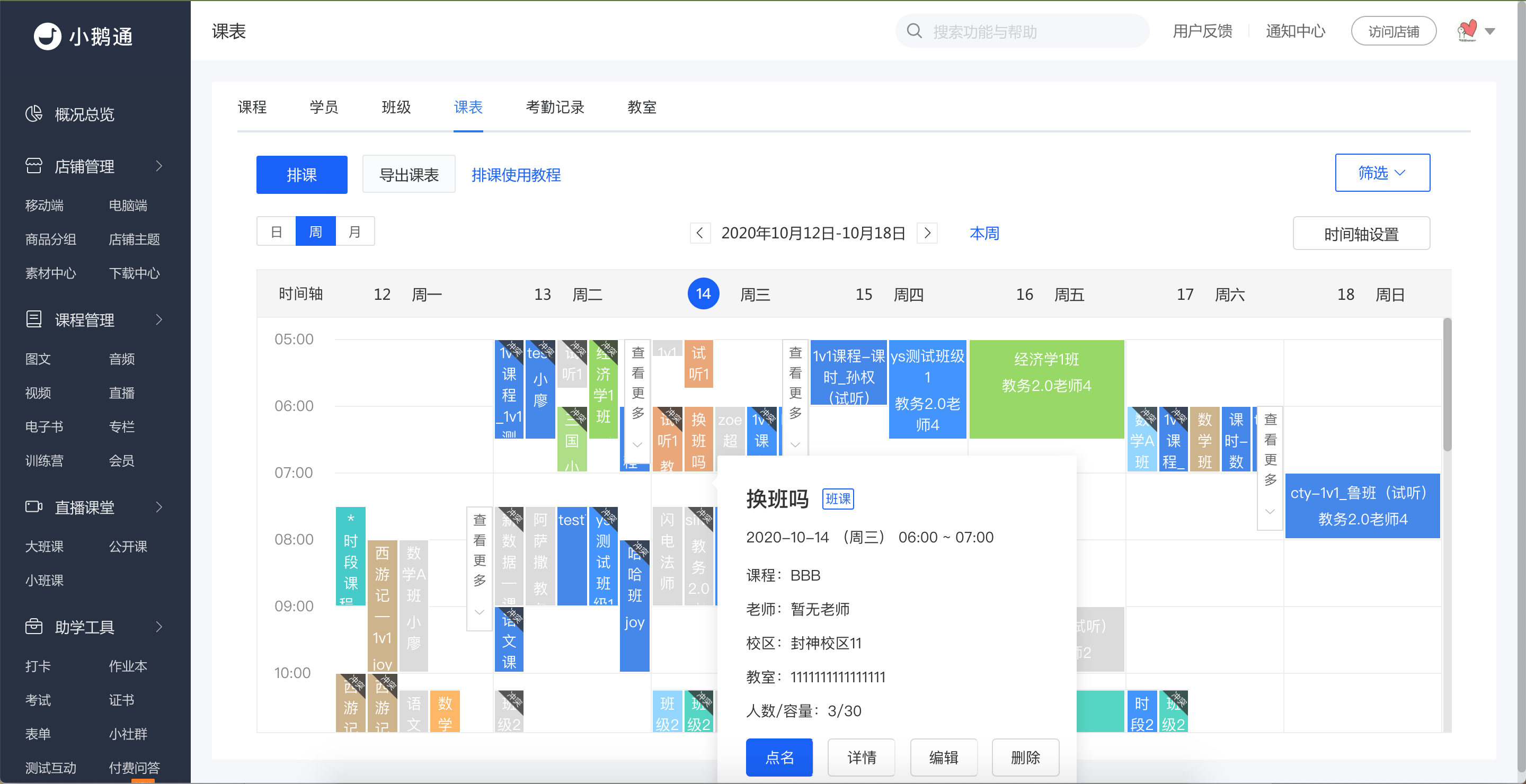Select date 14 周三 header circle
Image resolution: width=1526 pixels, height=784 pixels.
pos(703,293)
